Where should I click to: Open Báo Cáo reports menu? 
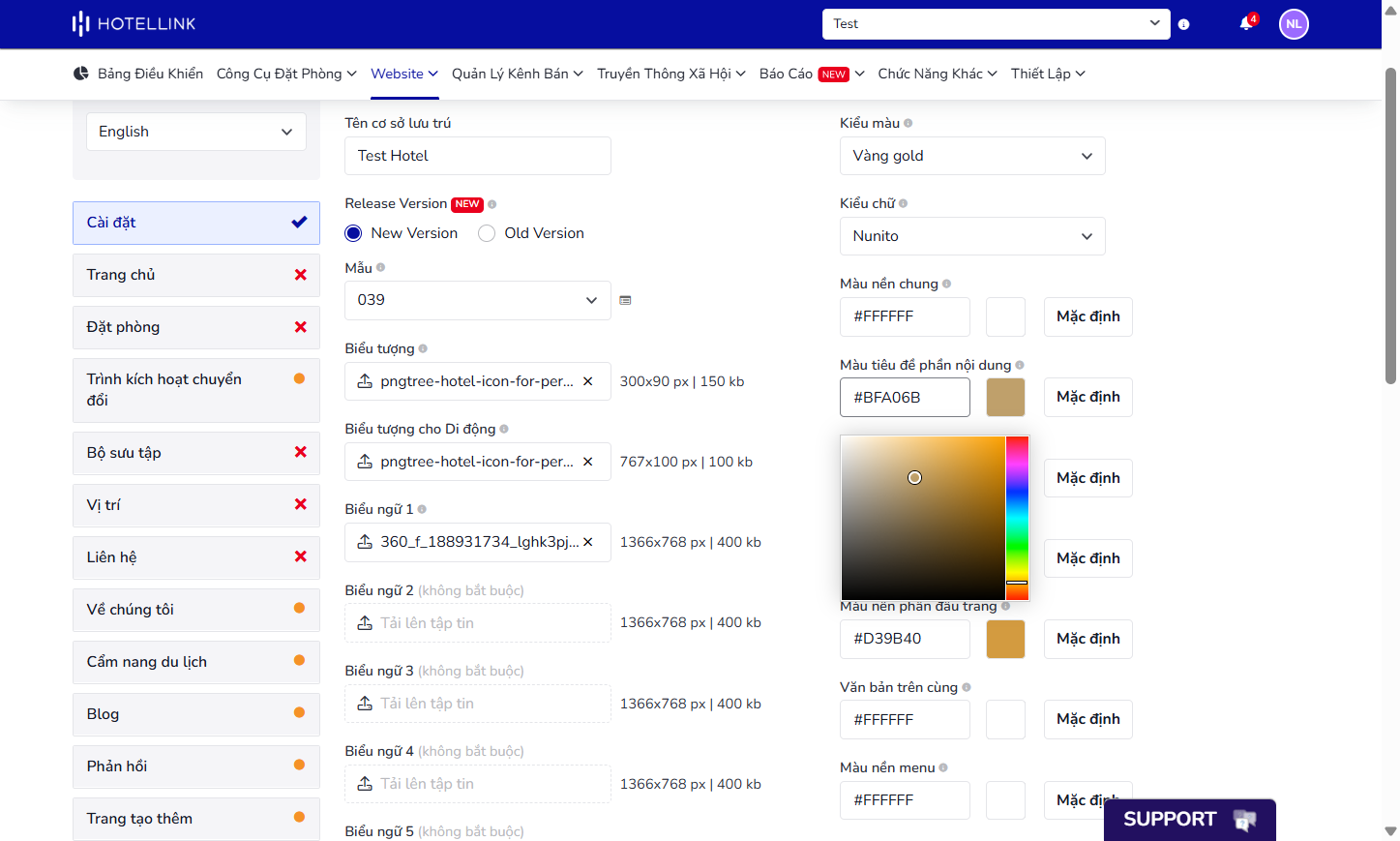812,74
